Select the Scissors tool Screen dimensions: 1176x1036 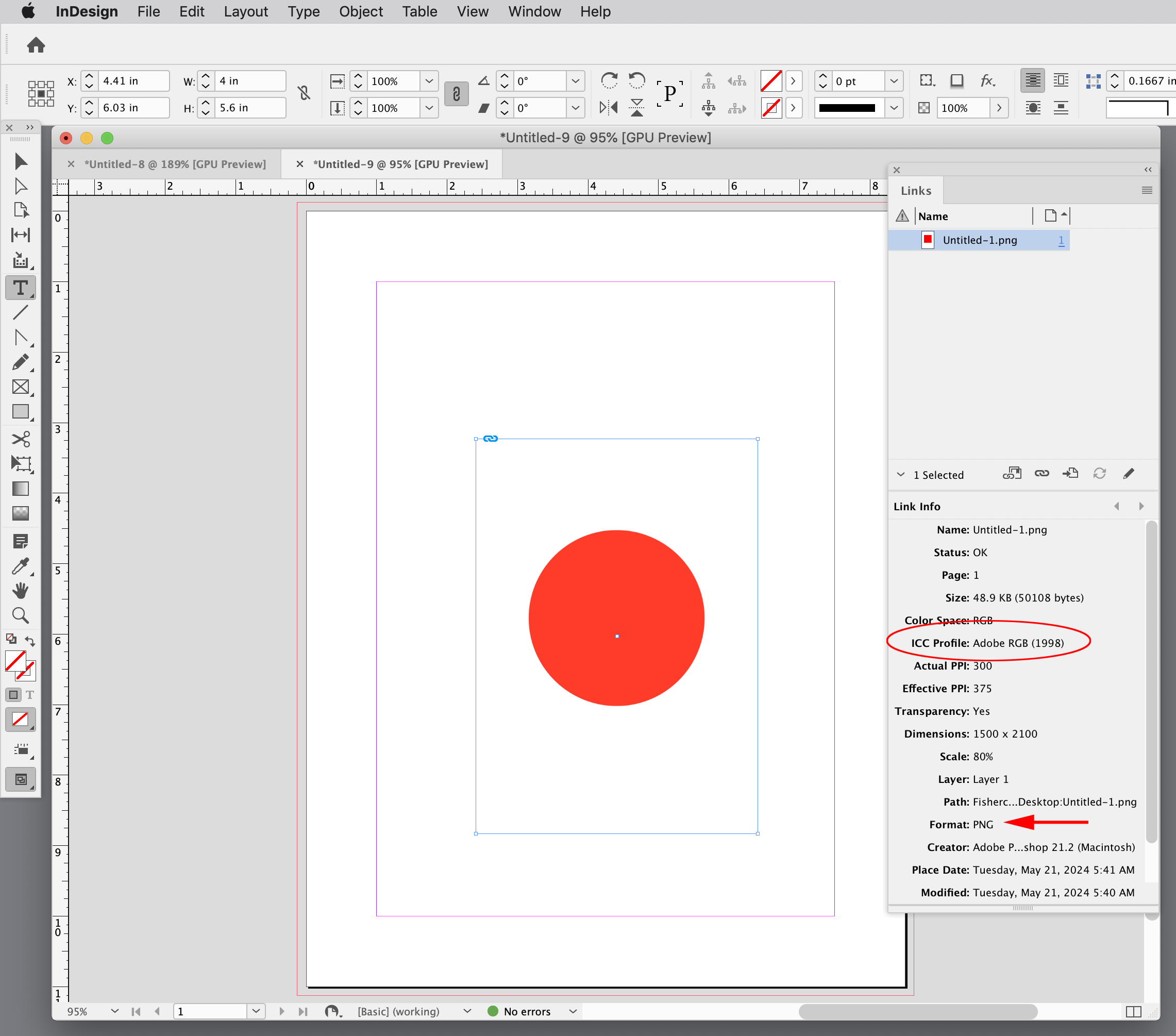tap(21, 439)
